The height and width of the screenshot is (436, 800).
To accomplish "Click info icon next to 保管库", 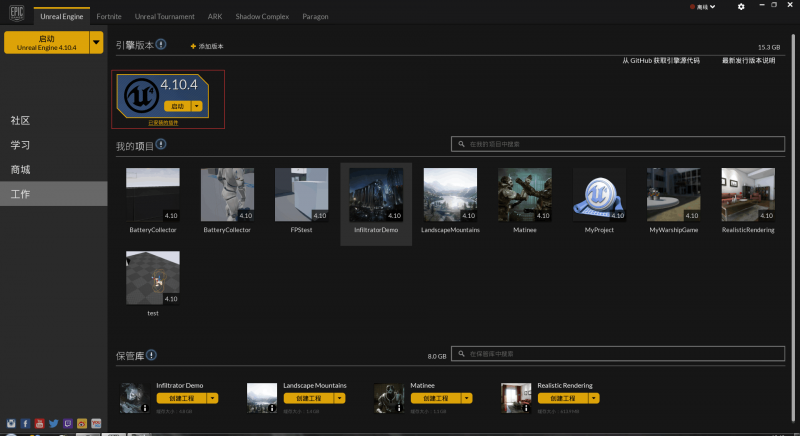I will click(x=152, y=355).
